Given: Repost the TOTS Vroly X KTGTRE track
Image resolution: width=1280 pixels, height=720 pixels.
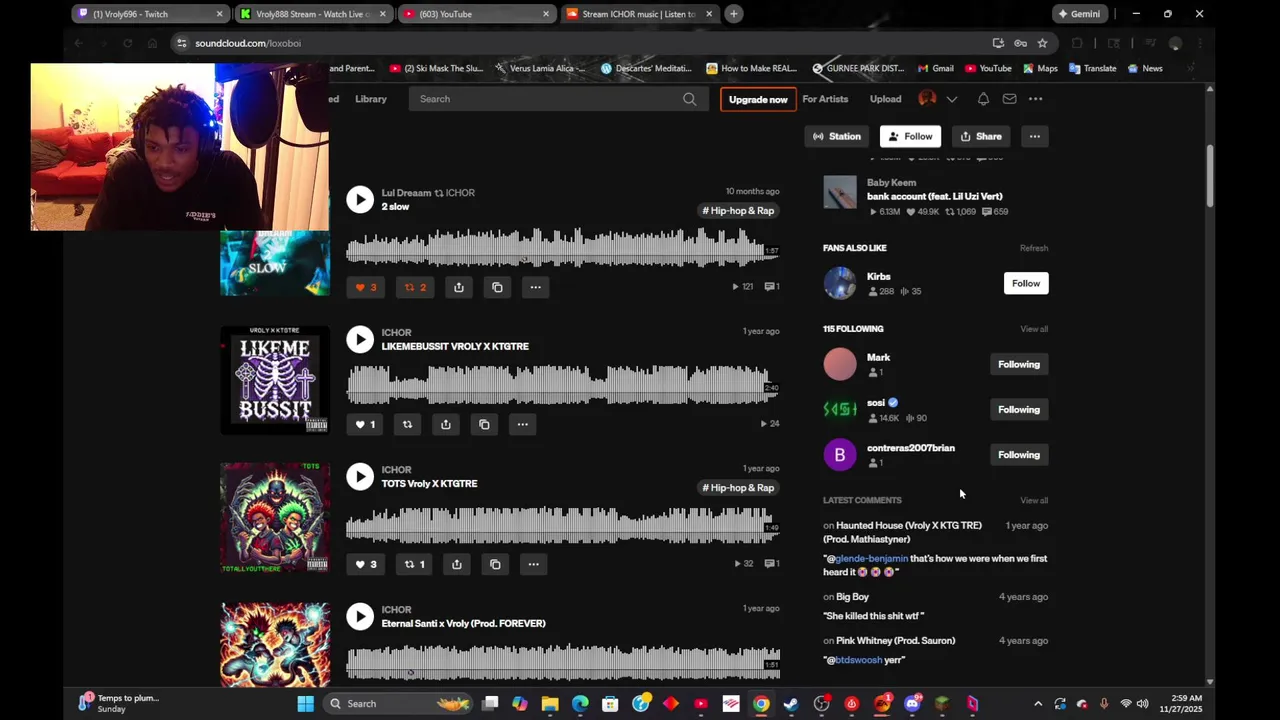Looking at the screenshot, I should point(414,564).
